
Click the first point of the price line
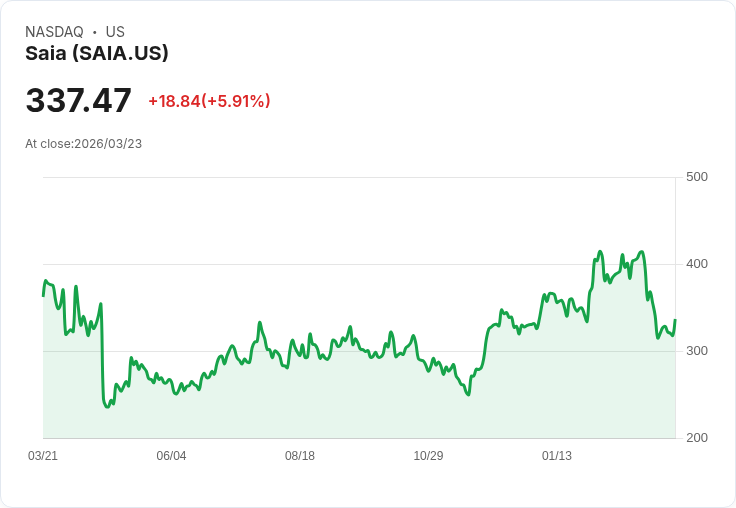click(x=43, y=295)
